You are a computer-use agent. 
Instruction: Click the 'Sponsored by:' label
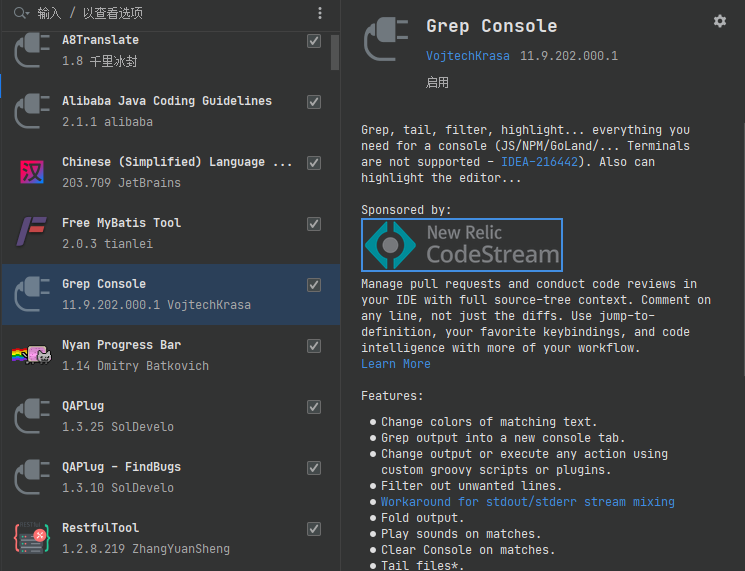point(406,210)
